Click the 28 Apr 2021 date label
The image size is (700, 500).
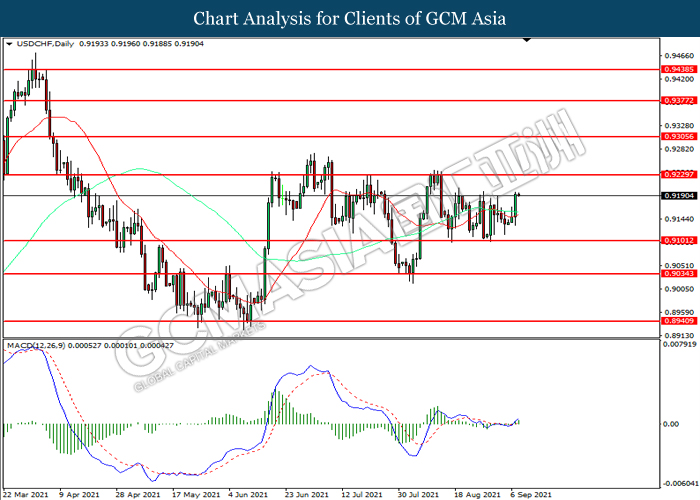coord(138,495)
